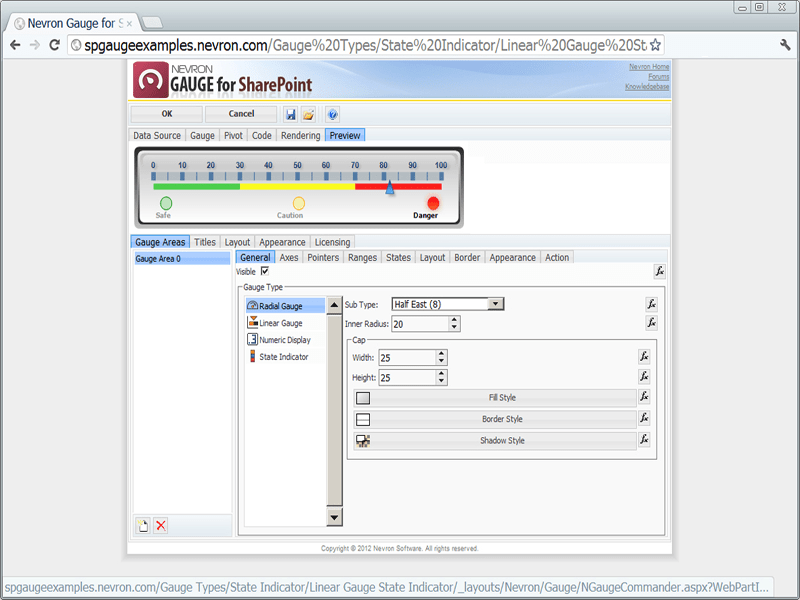This screenshot has width=800, height=600.
Task: Open a new browser tab
Action: click(x=152, y=22)
